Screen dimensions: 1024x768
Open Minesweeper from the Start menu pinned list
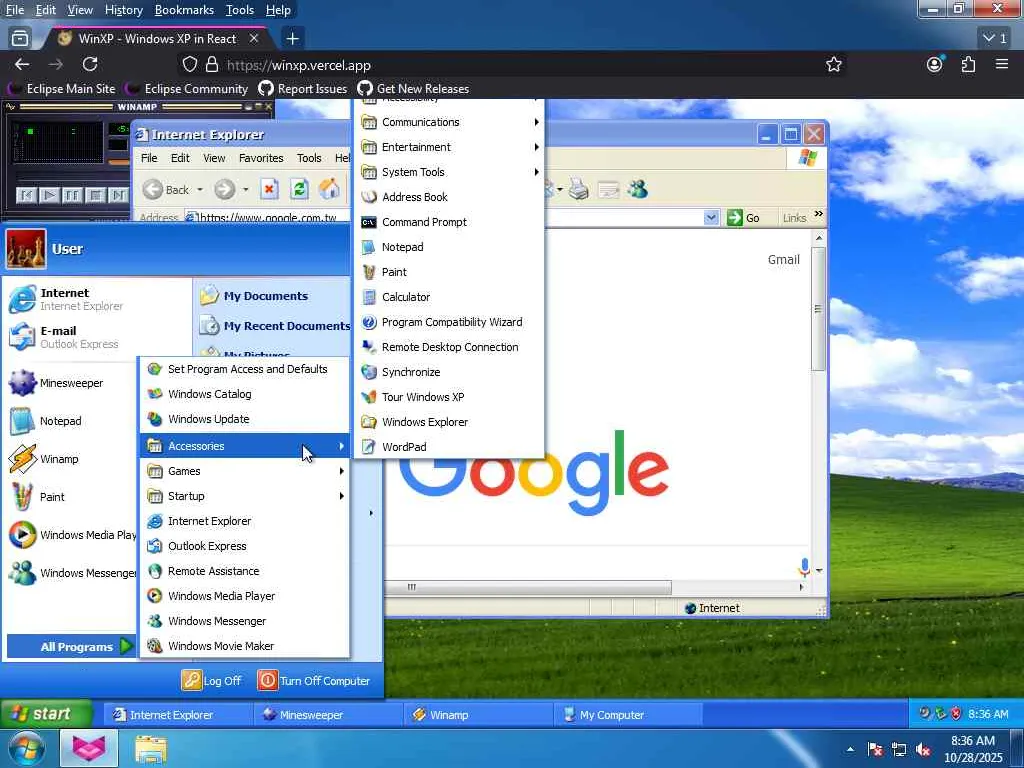pyautogui.click(x=71, y=383)
